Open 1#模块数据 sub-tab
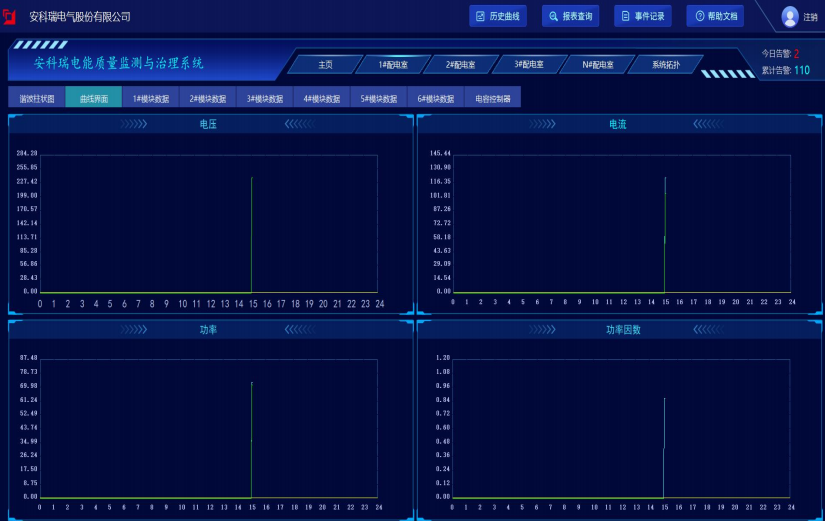This screenshot has height=521, width=825. tap(151, 98)
